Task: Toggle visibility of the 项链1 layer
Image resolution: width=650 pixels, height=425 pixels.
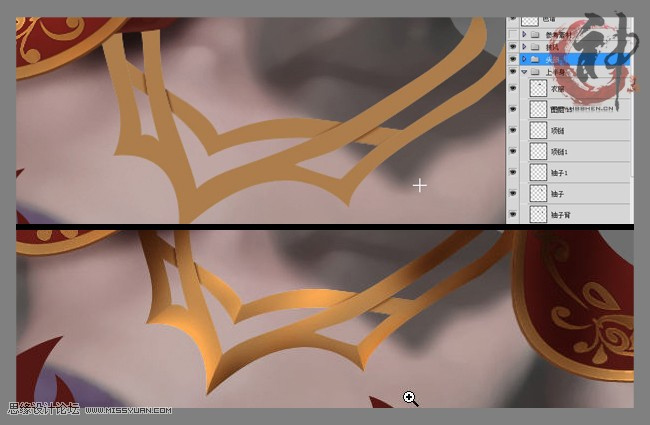Action: pos(513,151)
